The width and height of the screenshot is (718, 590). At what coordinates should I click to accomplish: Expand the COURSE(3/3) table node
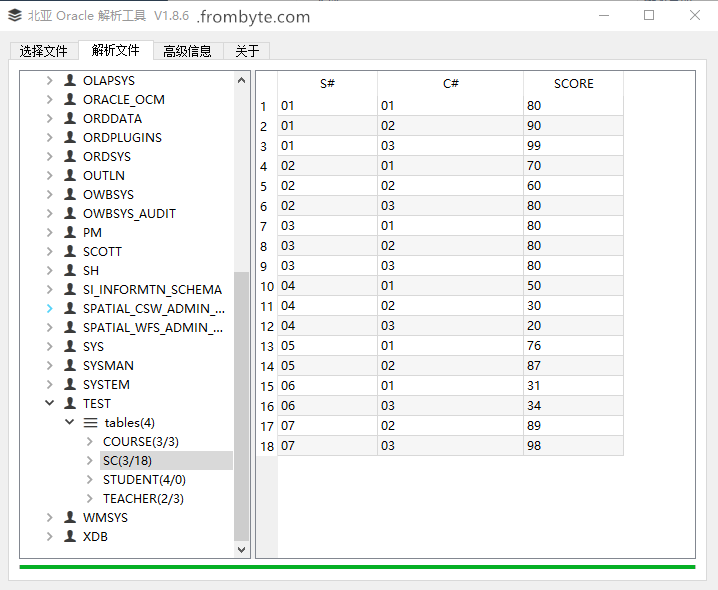pos(90,441)
